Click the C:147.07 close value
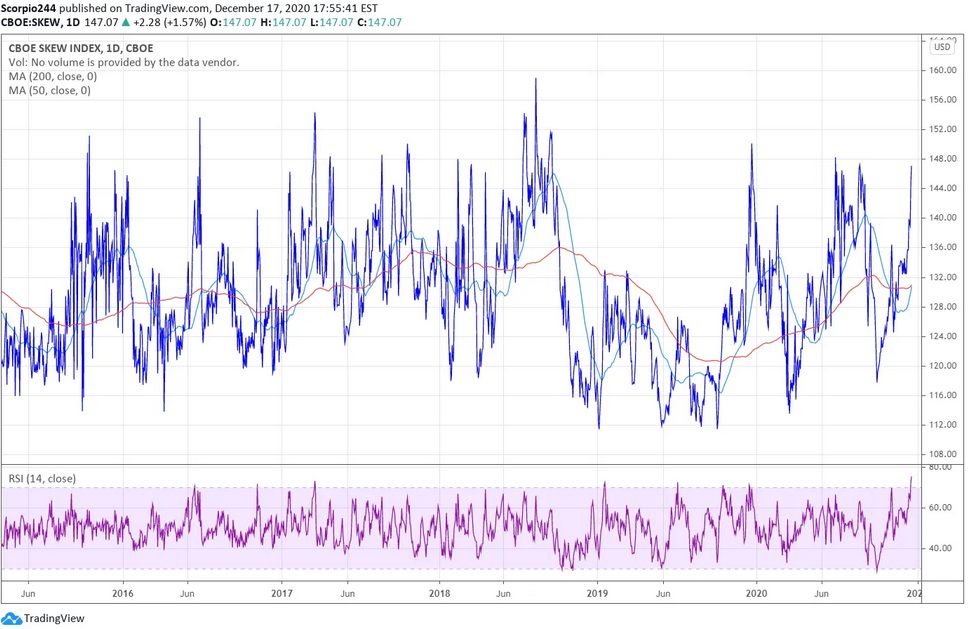Screen dimensions: 969x629 pos(379,22)
